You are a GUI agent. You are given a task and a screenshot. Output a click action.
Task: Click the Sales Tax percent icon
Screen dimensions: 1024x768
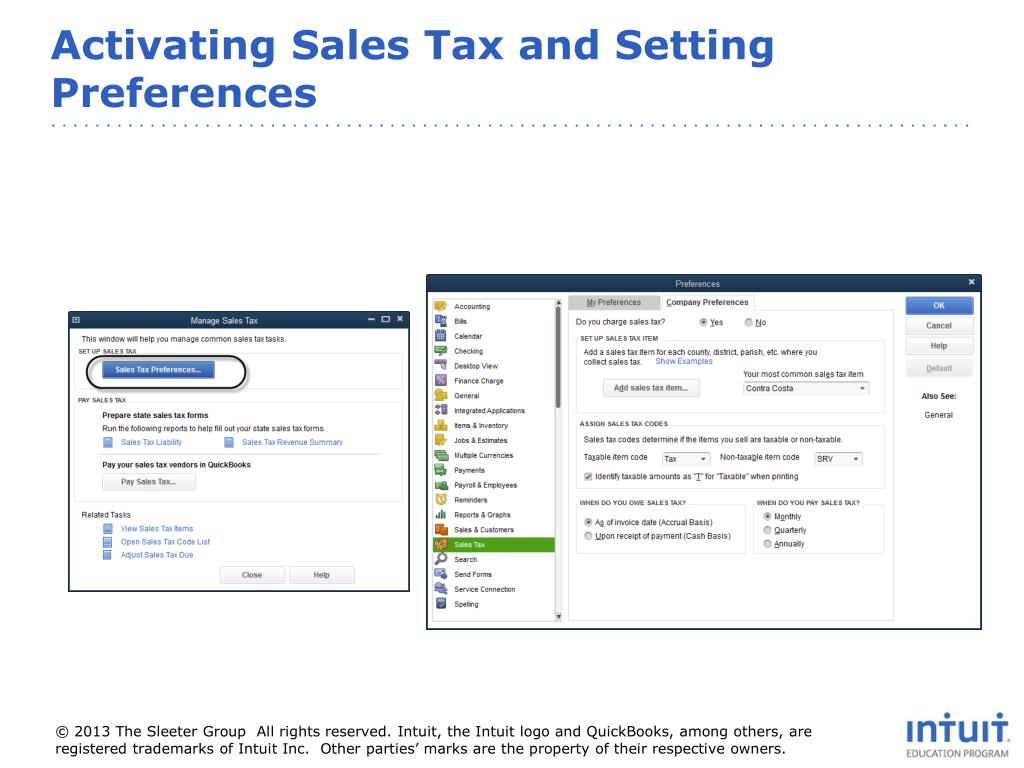click(x=441, y=545)
